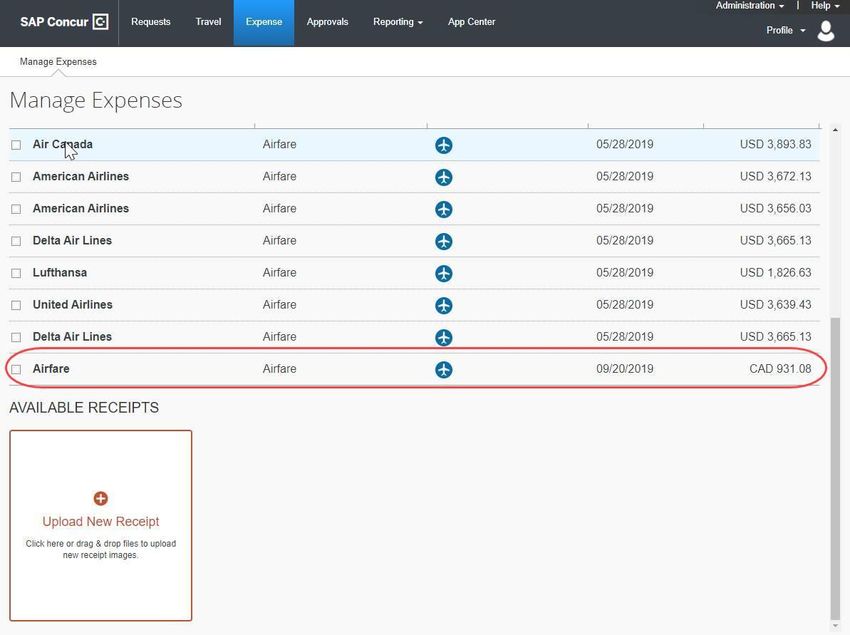Click the amount CAD 931.08
Screen dimensions: 850x635
click(780, 369)
